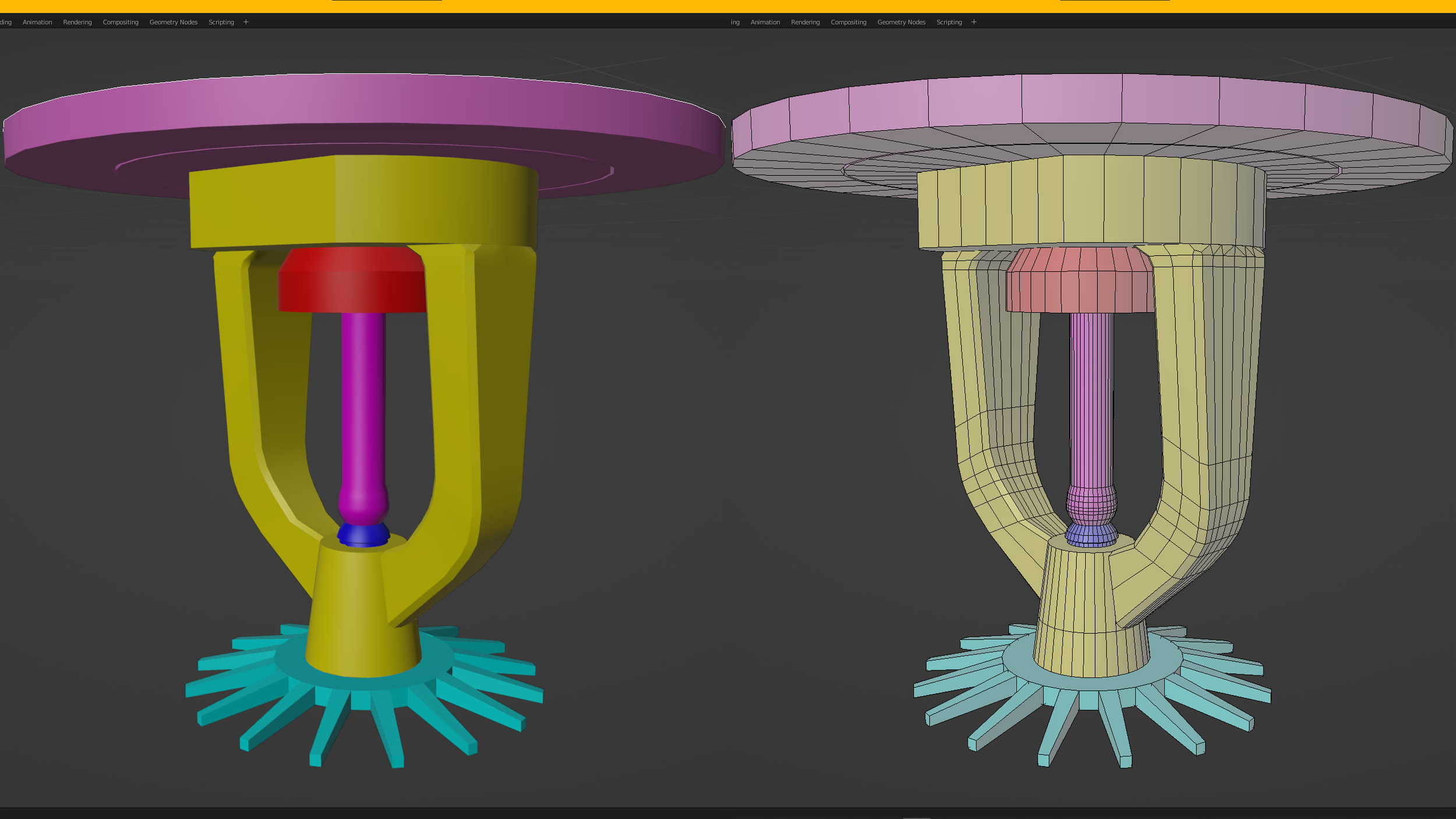This screenshot has height=819, width=1456.
Task: Select the yellow hexagonal body on the wireframe model
Action: click(x=1089, y=204)
